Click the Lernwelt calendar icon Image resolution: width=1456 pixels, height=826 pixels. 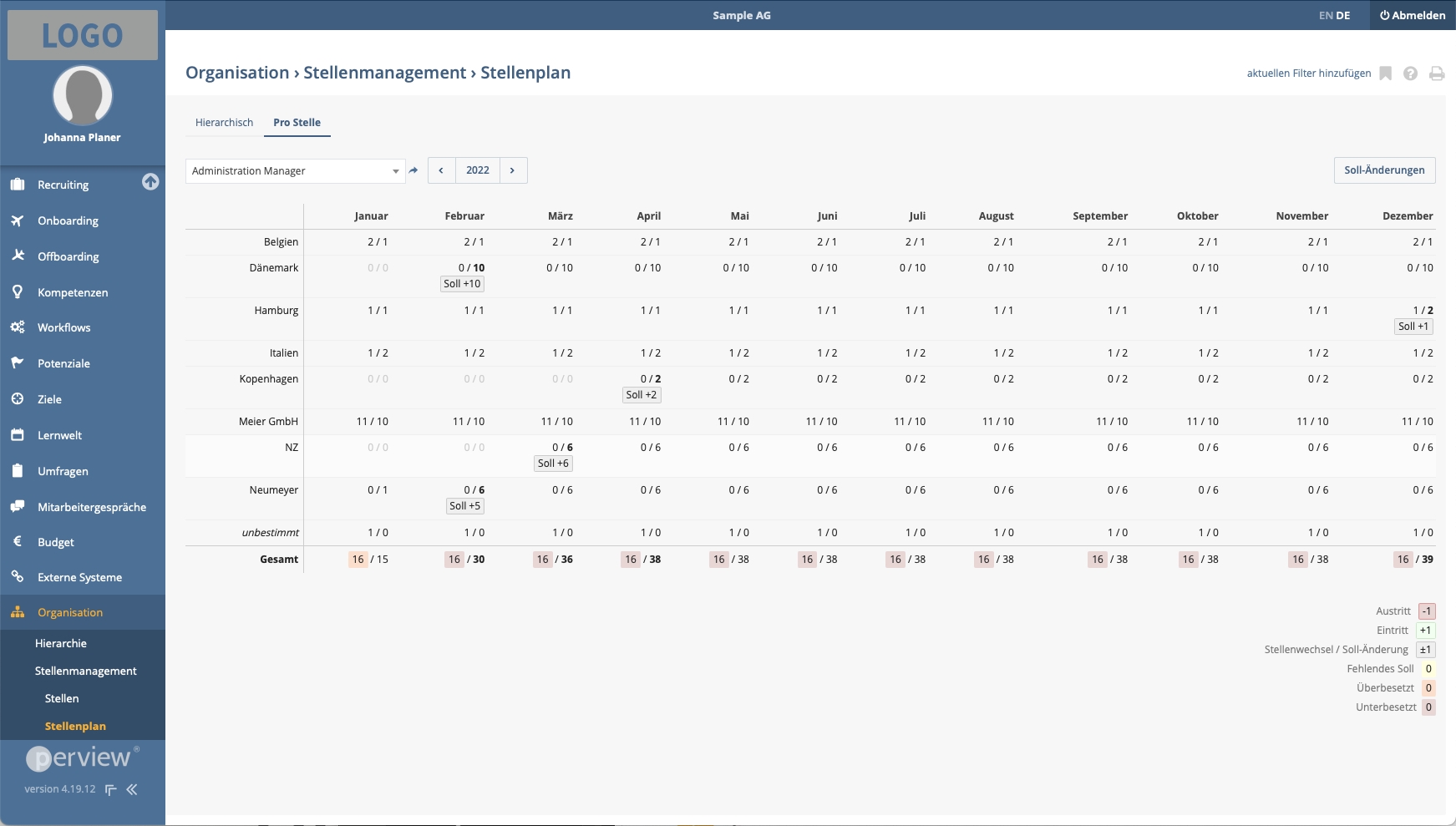click(x=18, y=435)
